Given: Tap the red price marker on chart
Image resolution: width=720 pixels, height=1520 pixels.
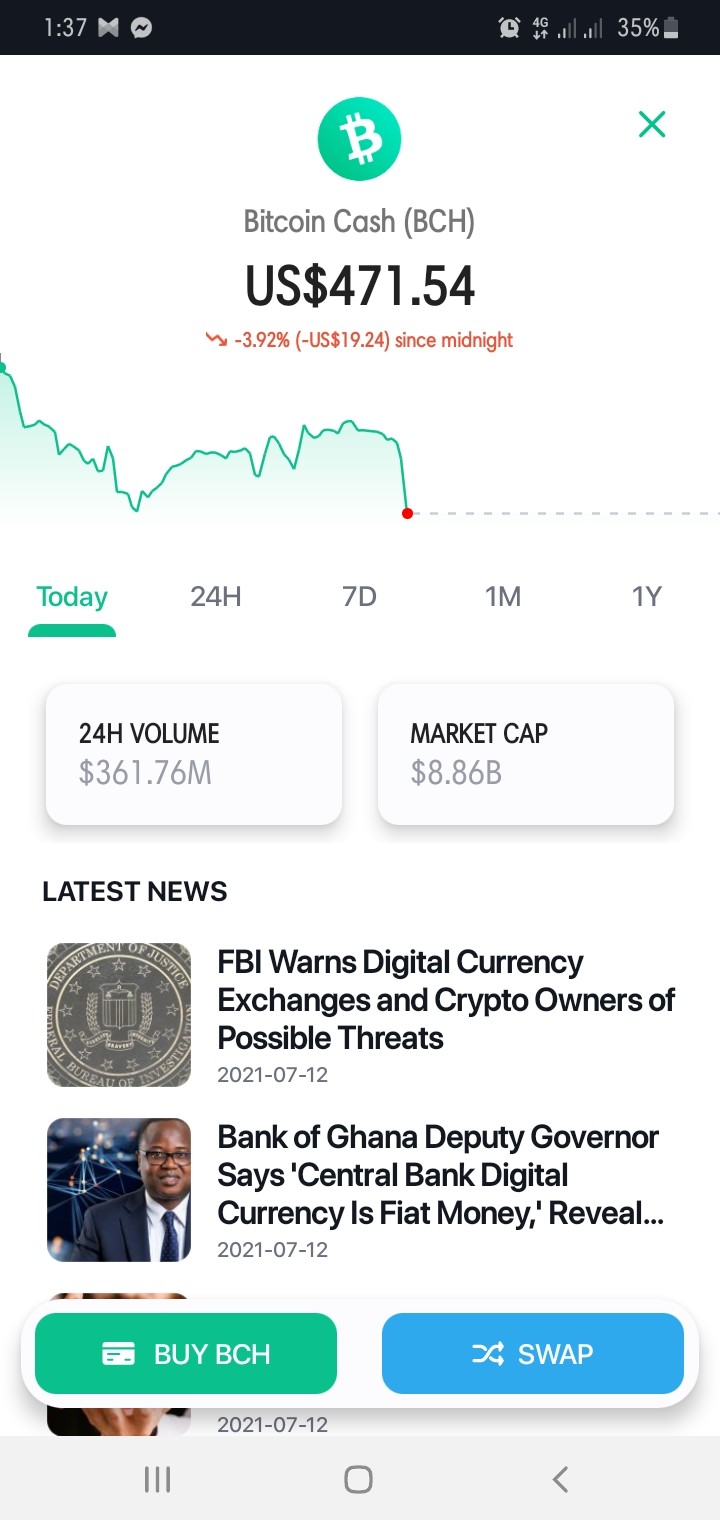Looking at the screenshot, I should tap(407, 513).
